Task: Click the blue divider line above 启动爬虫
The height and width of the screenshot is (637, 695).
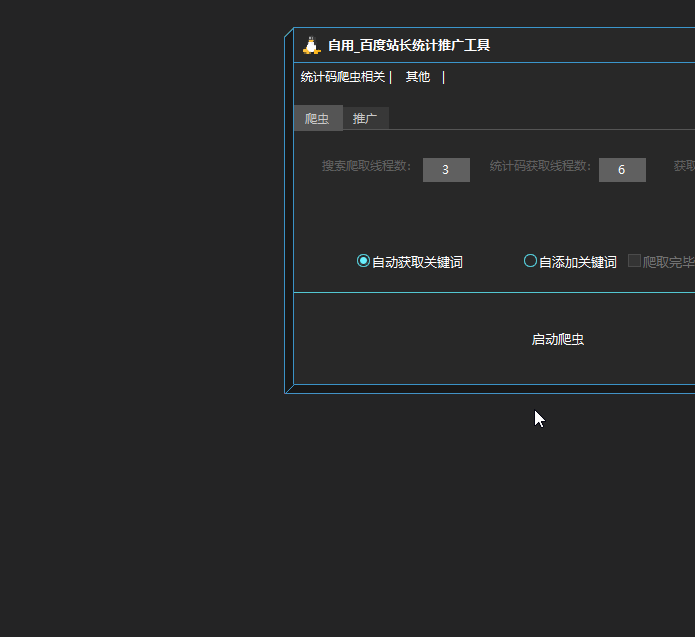Action: coord(490,292)
